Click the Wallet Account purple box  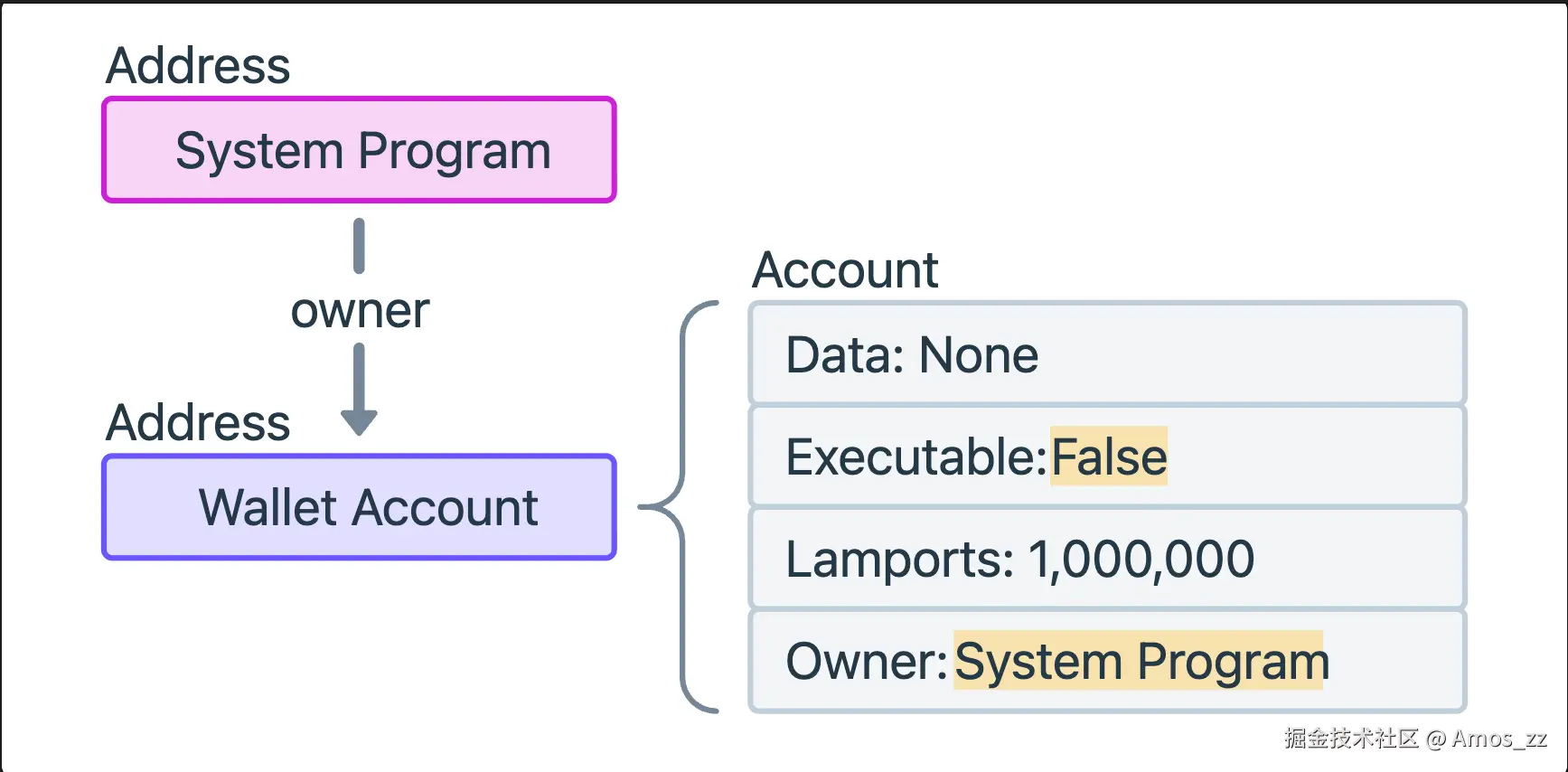tap(359, 507)
